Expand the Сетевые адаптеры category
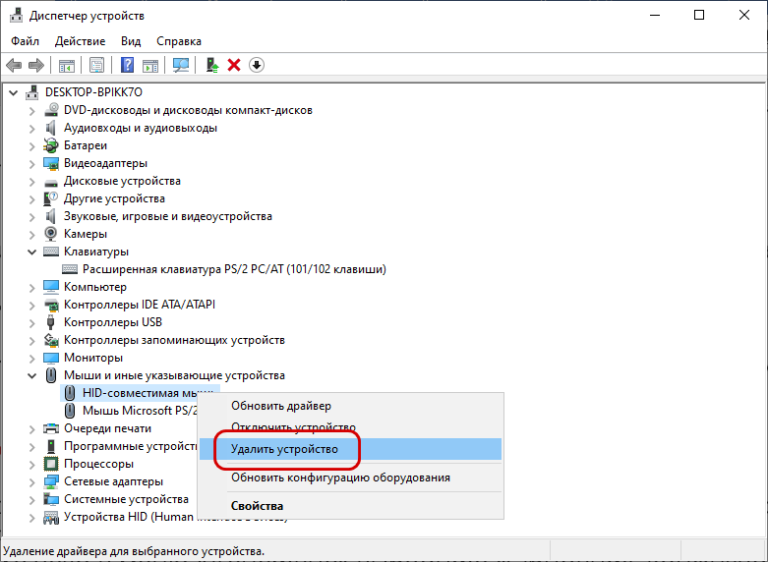Image resolution: width=768 pixels, height=562 pixels. (32, 482)
